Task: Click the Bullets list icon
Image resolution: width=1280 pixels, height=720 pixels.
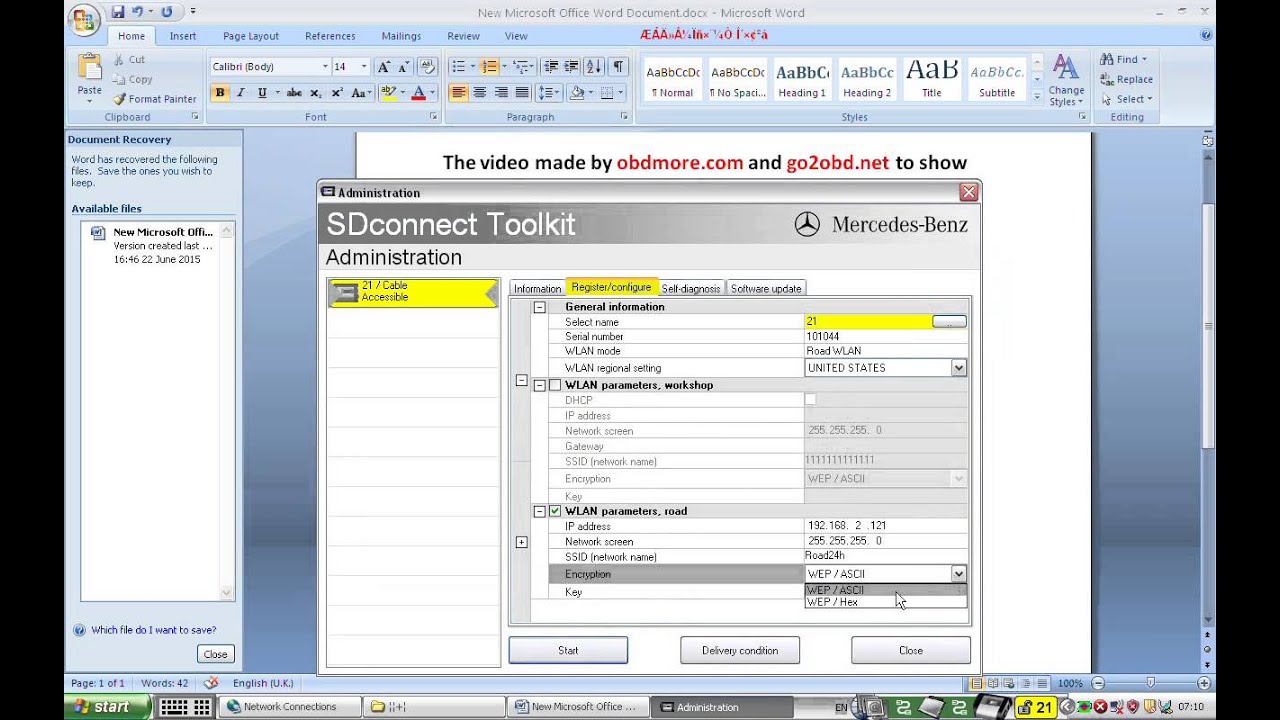Action: click(x=458, y=67)
